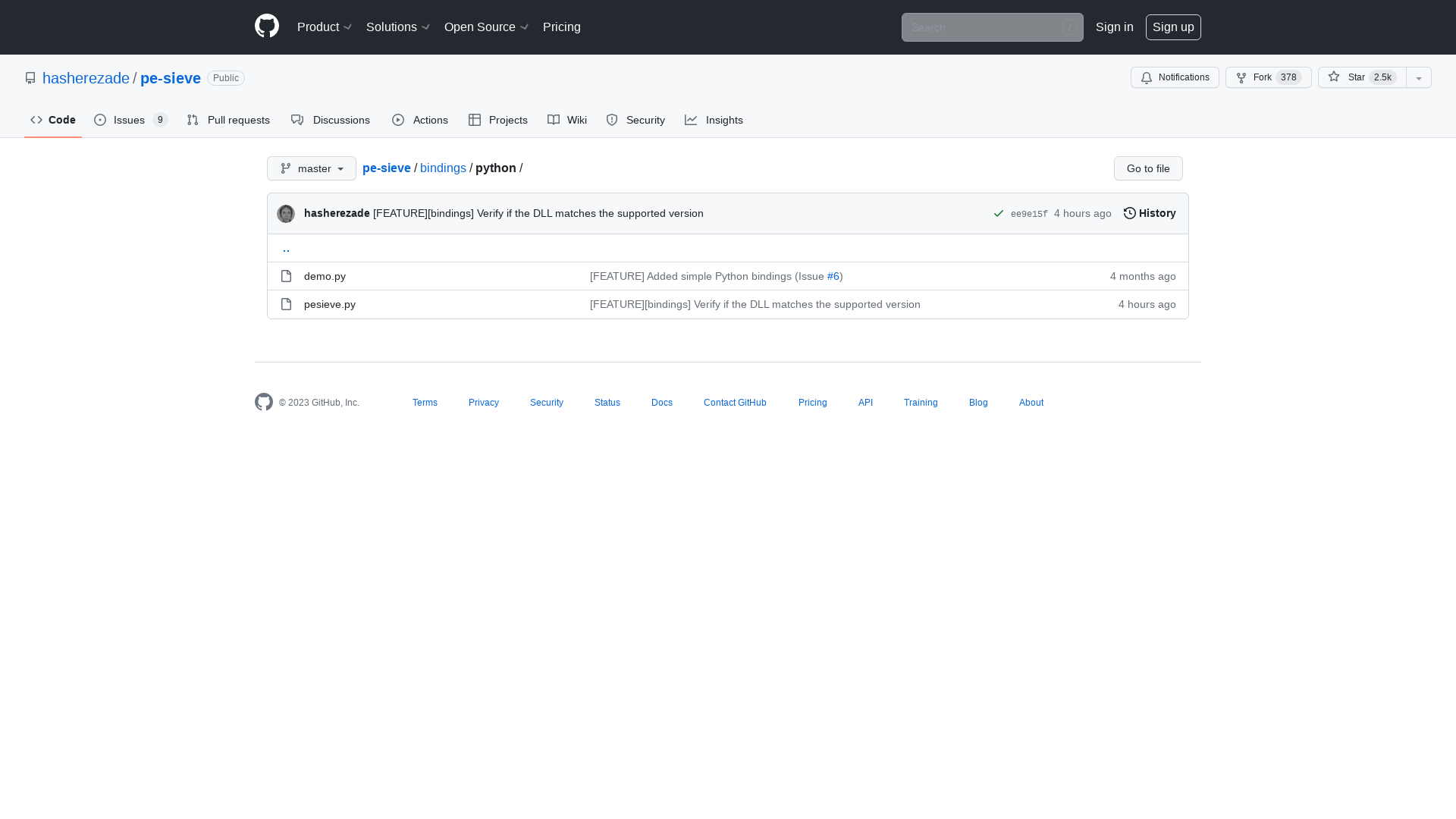This screenshot has width=1456, height=819.
Task: Open the star lists dropdown arrow
Action: pos(1419,77)
